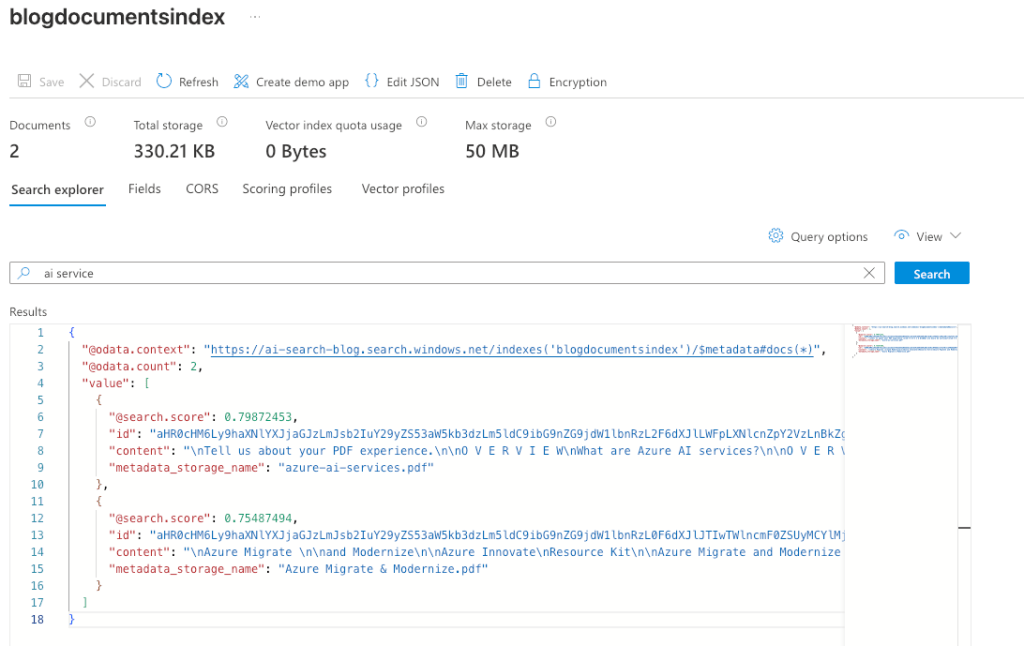The height and width of the screenshot is (646, 1024).
Task: Click the Save disk icon
Action: (24, 82)
